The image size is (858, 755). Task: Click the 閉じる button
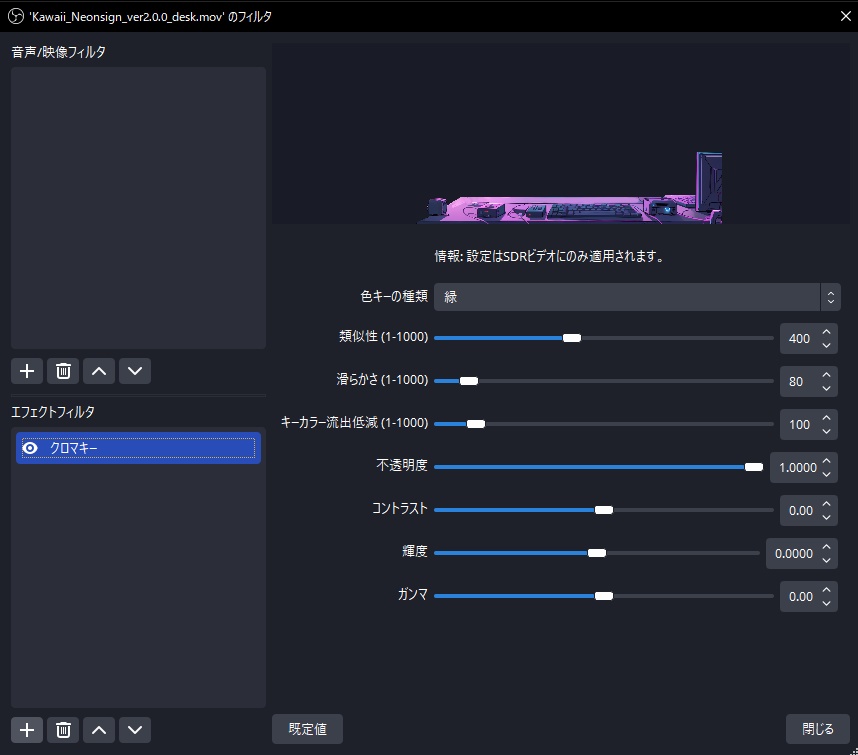point(817,730)
